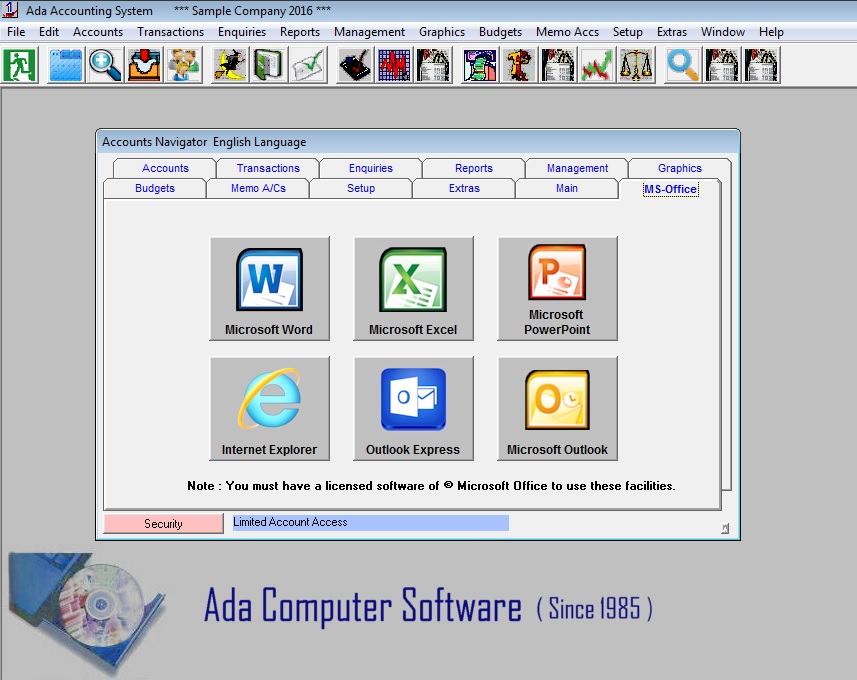Open the Help menu
857x680 pixels.
click(x=771, y=32)
